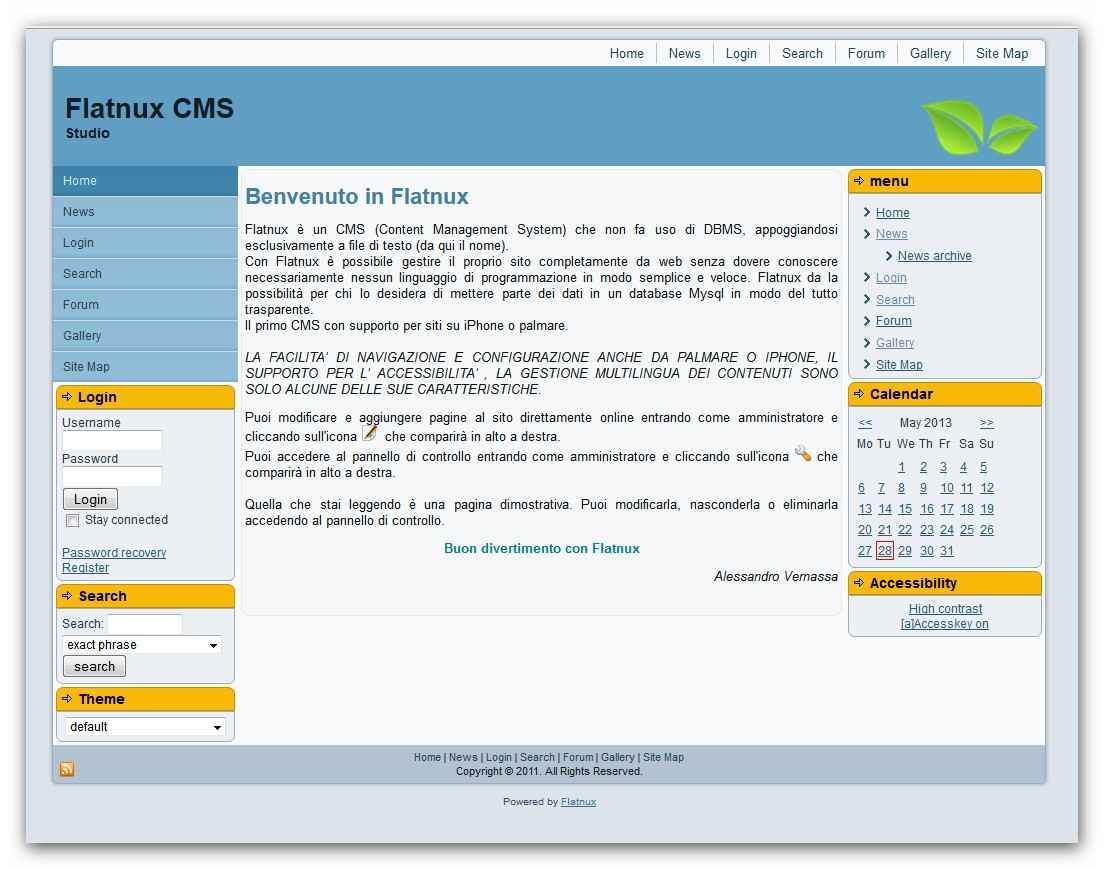The height and width of the screenshot is (869, 1104).
Task: Open the exact phrase search mode dropdown
Action: [142, 644]
